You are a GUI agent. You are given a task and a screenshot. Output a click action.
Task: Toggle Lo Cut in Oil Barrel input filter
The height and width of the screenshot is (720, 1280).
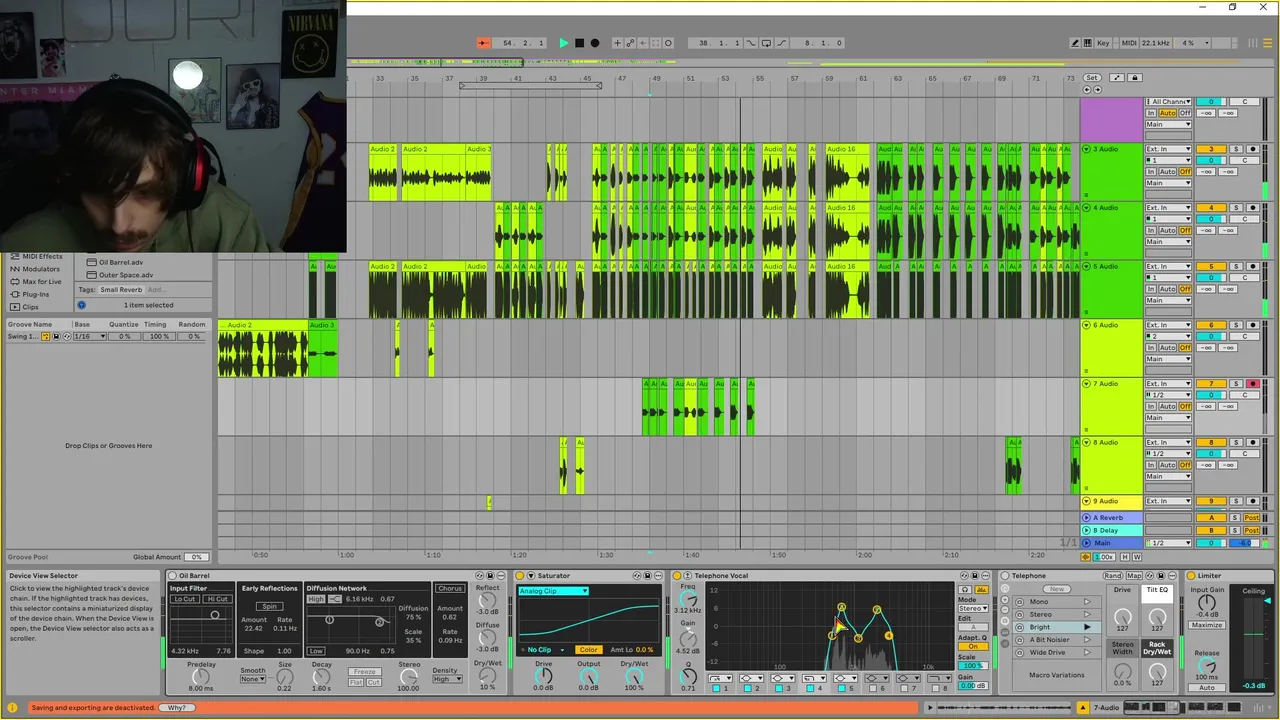(185, 599)
